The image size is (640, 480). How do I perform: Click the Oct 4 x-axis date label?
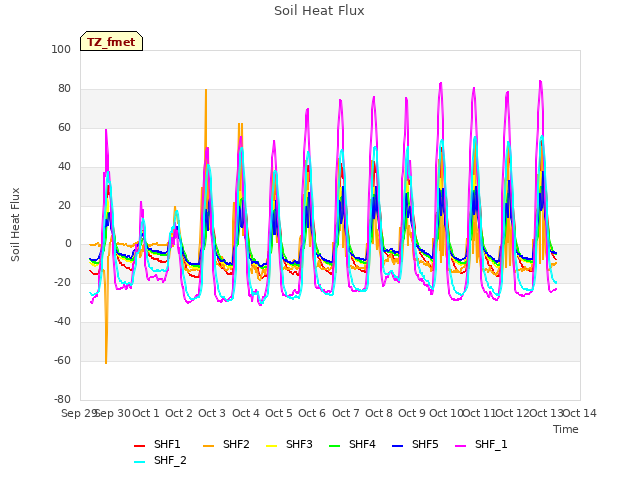[246, 413]
